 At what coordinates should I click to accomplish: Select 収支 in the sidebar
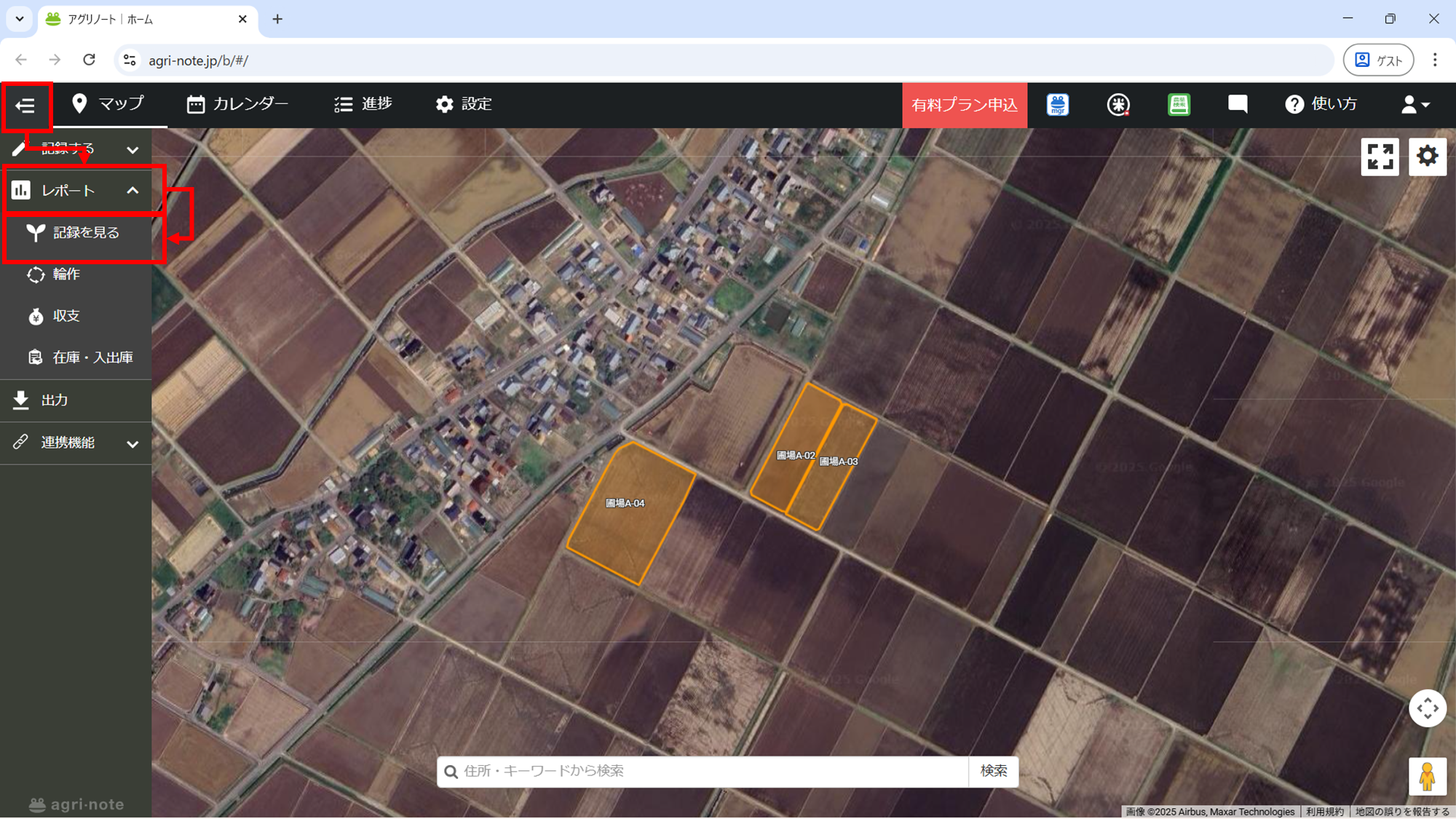point(76,316)
